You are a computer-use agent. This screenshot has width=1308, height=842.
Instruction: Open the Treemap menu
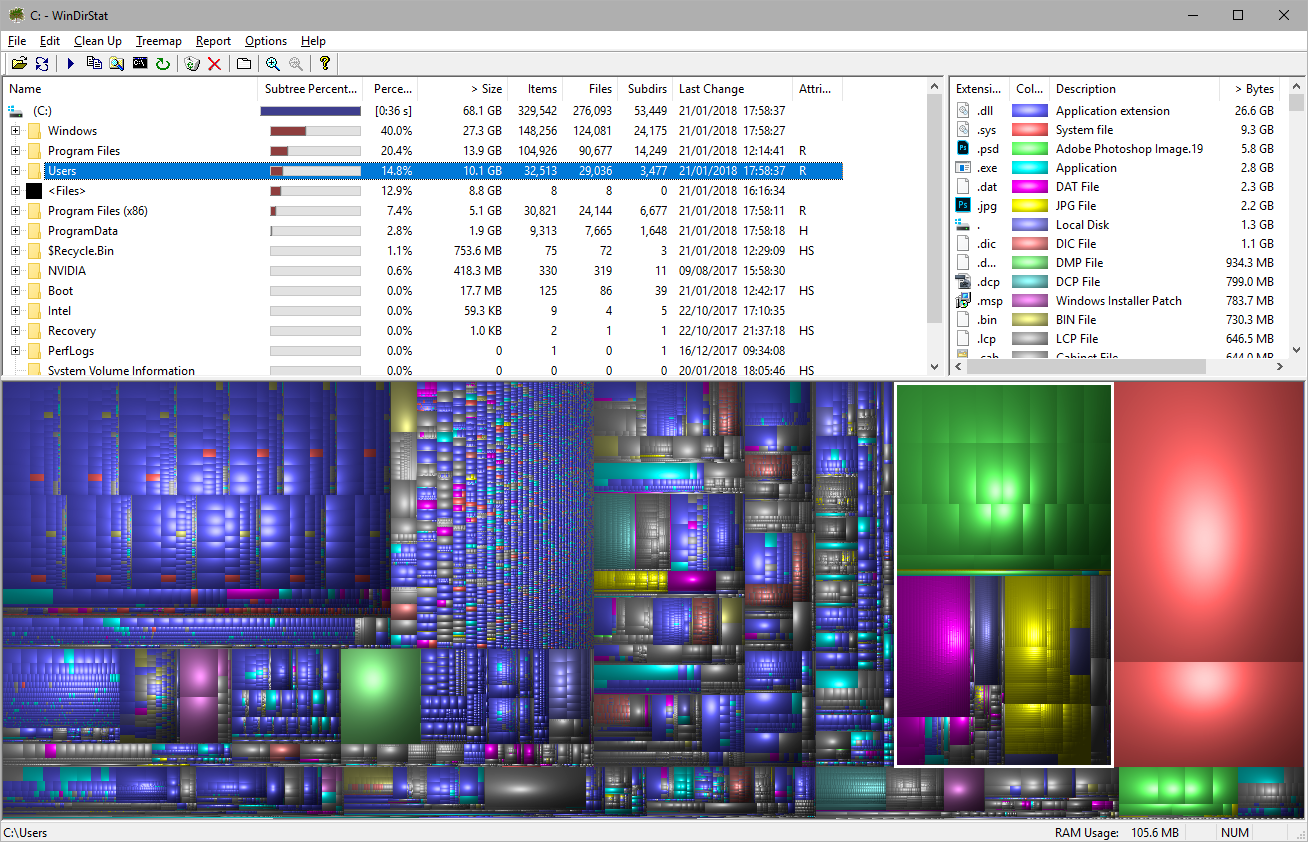point(159,41)
